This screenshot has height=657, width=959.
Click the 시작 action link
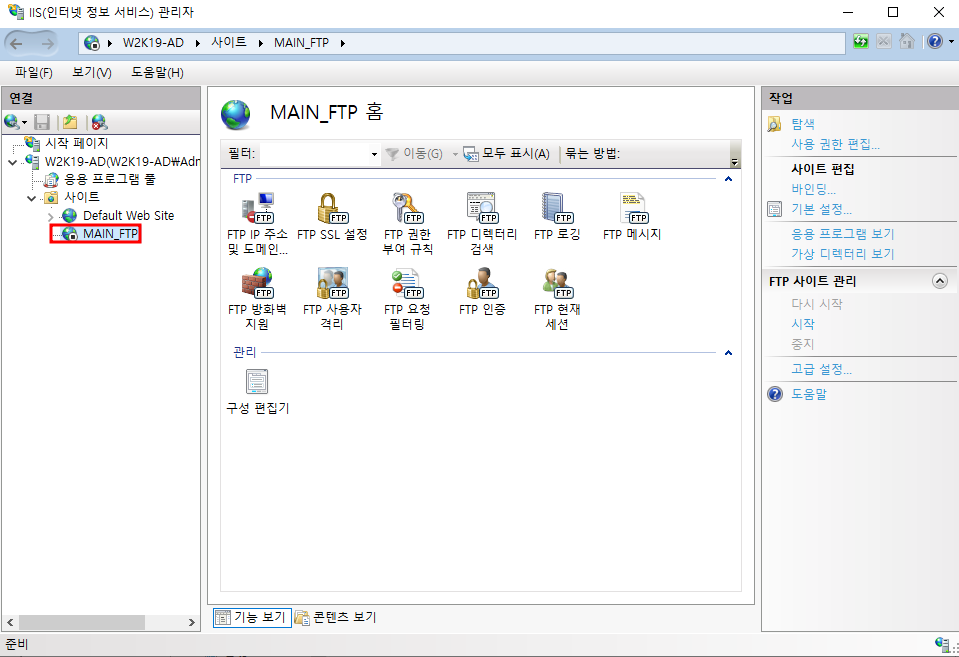coord(802,324)
